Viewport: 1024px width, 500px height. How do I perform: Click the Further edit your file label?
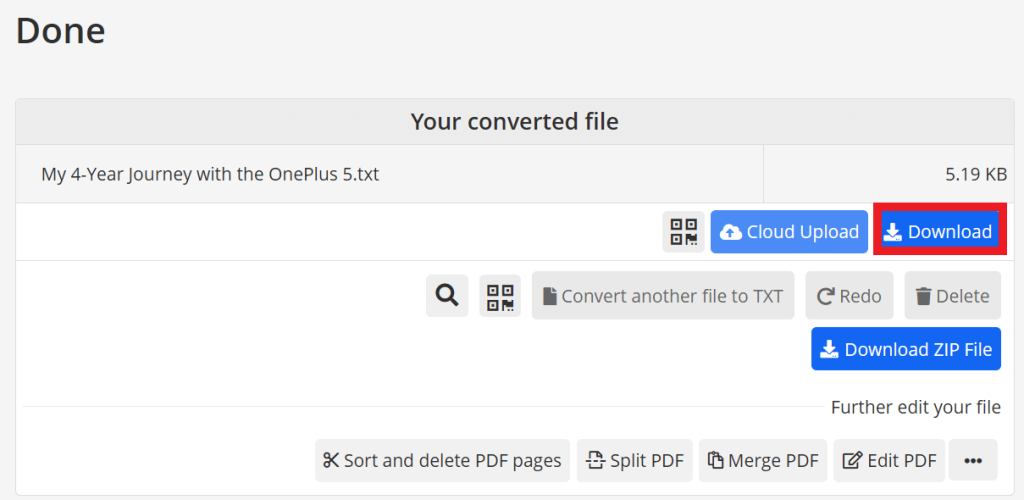[x=915, y=407]
